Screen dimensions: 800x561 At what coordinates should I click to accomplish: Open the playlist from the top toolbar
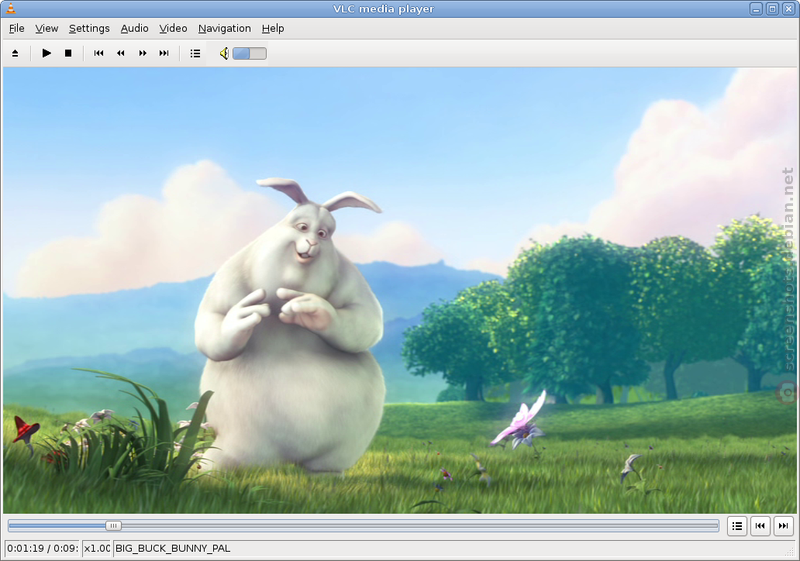coord(195,53)
